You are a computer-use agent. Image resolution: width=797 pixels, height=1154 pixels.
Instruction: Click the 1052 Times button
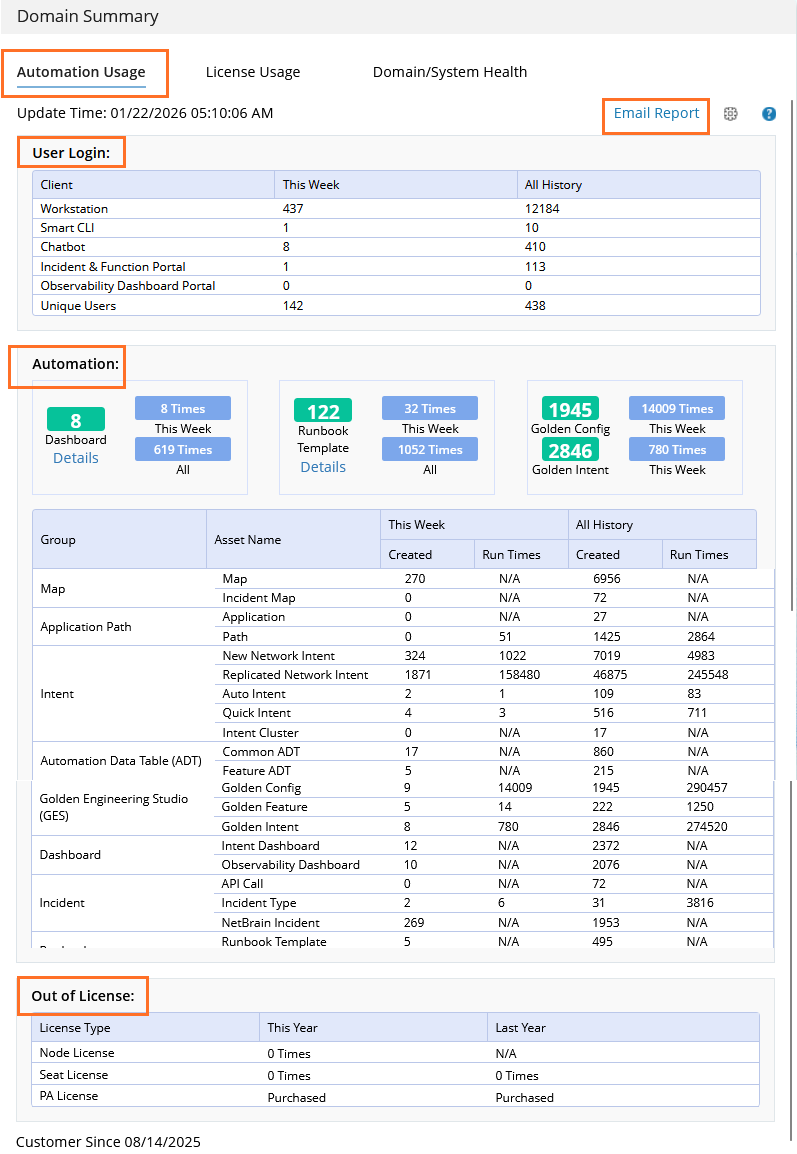point(430,449)
